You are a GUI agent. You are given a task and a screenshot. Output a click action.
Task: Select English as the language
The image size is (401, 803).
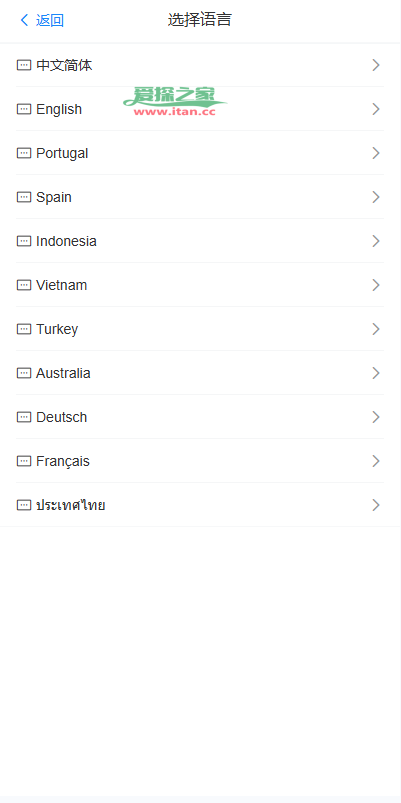200,109
